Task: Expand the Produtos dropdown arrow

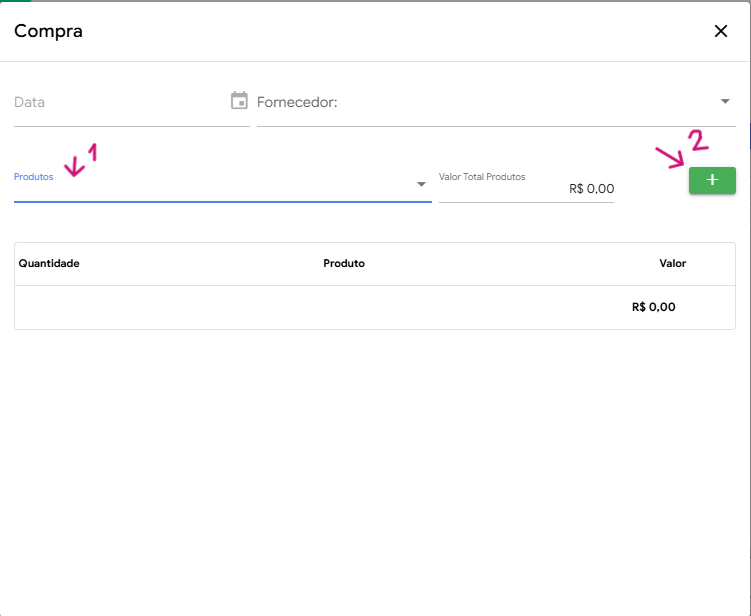Action: point(421,185)
